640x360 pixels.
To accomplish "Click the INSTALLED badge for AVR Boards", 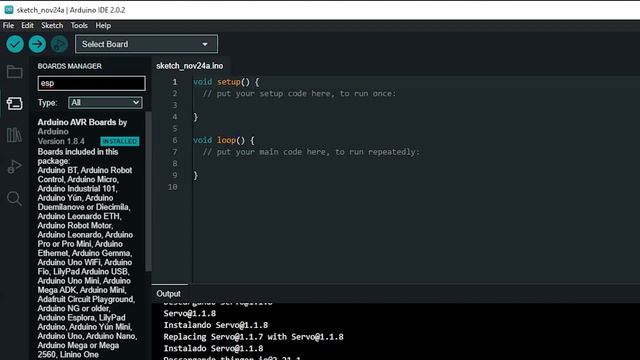I will [120, 141].
